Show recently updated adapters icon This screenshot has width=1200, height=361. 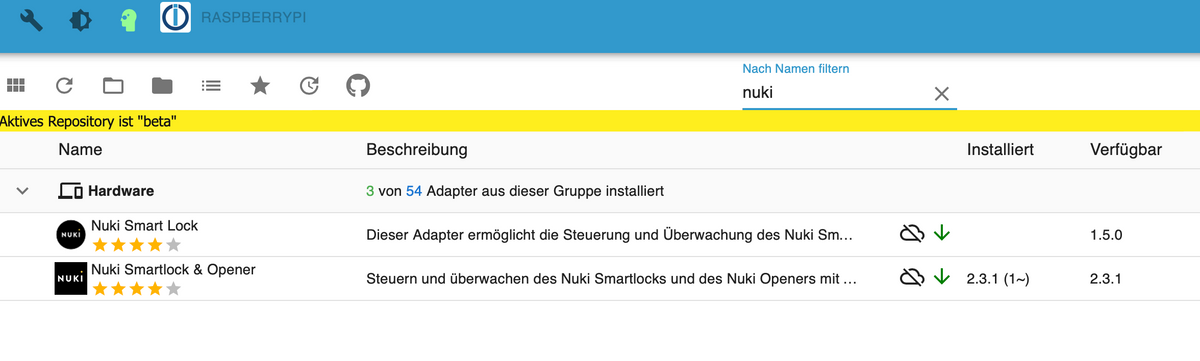(309, 86)
